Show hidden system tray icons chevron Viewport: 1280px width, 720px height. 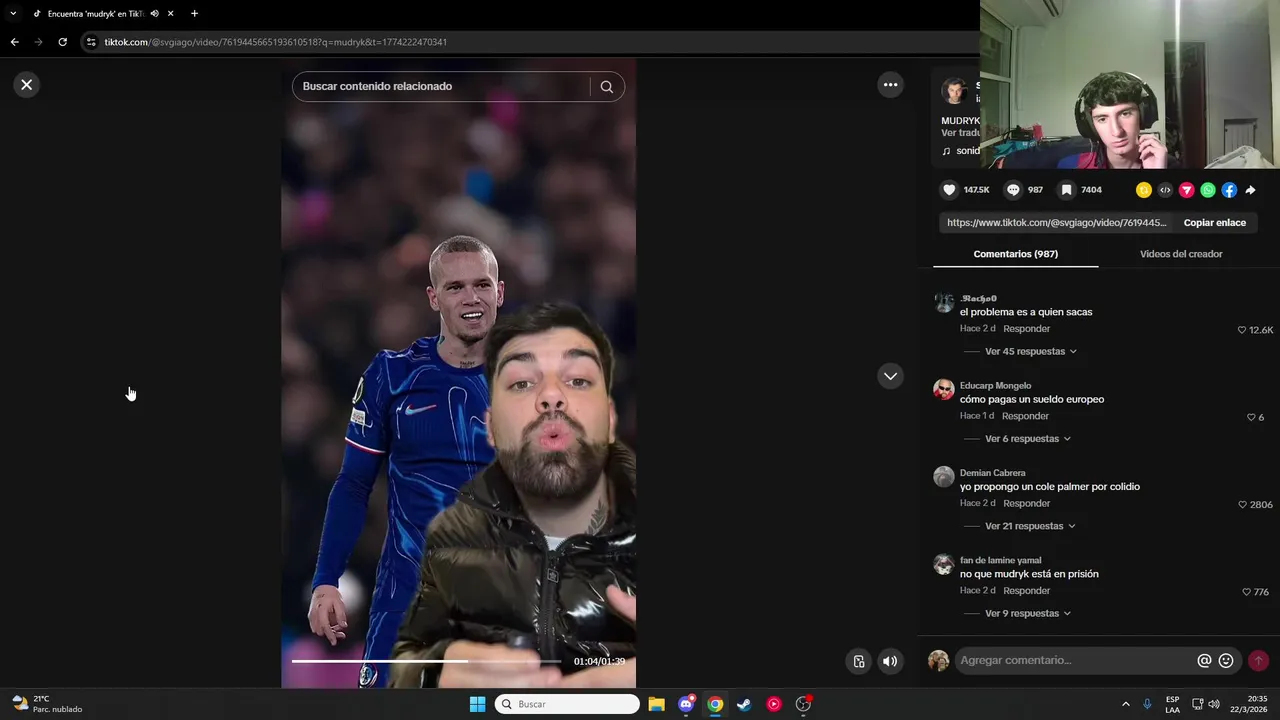tap(1125, 704)
